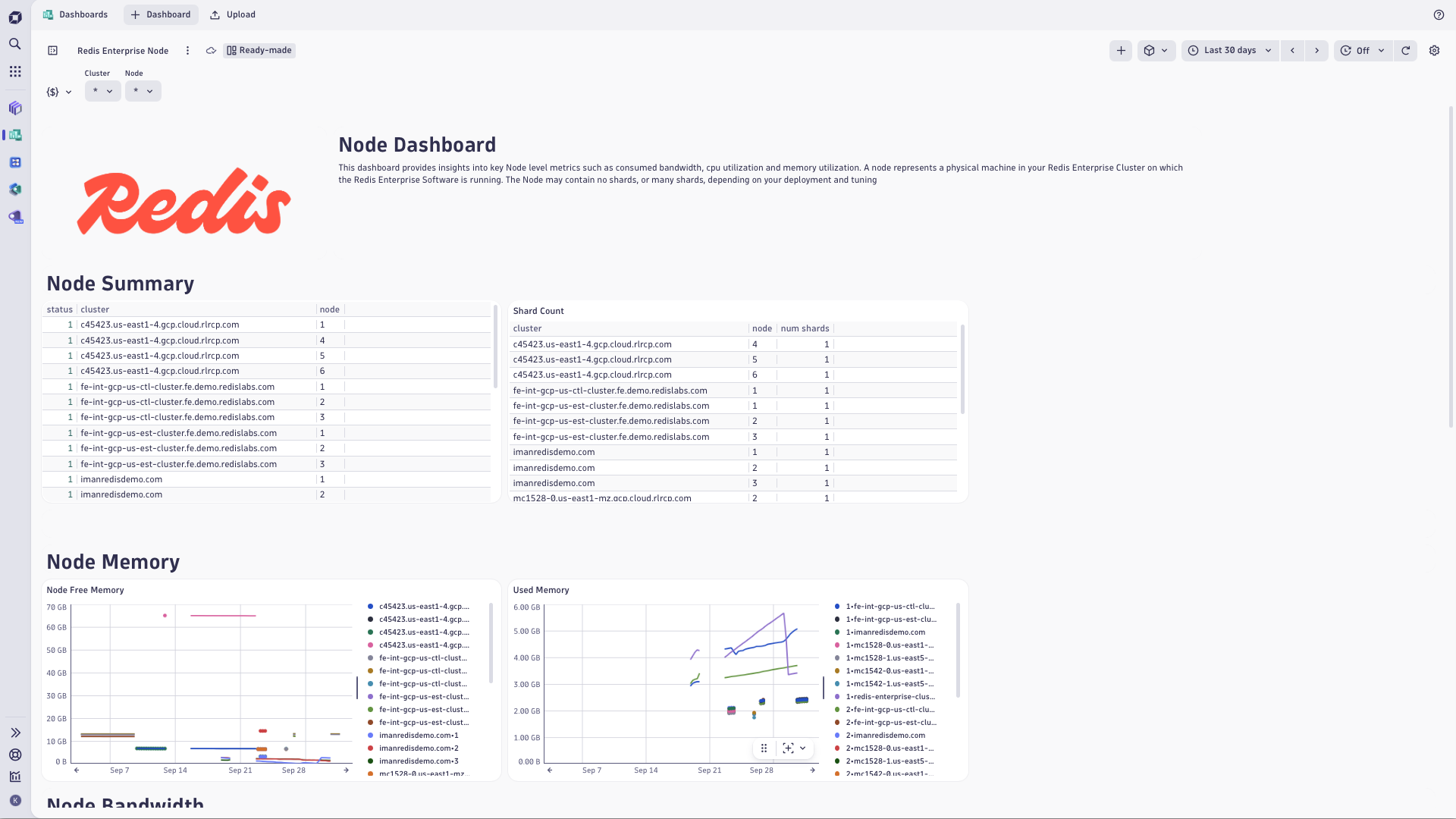Toggle the imanredisdemo.com•1 series in Node Free Memory legend
Image resolution: width=1456 pixels, height=819 pixels.
419,735
